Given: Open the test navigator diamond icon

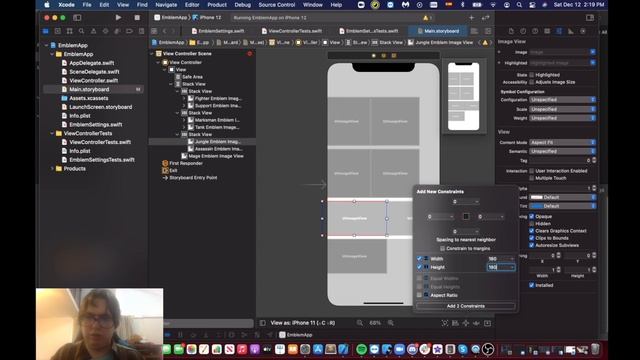Looking at the screenshot, I should coord(105,31).
